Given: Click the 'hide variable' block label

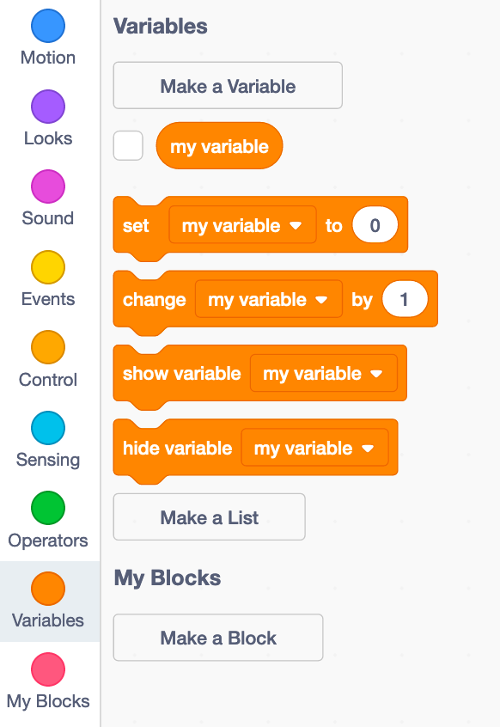Looking at the screenshot, I should (177, 448).
